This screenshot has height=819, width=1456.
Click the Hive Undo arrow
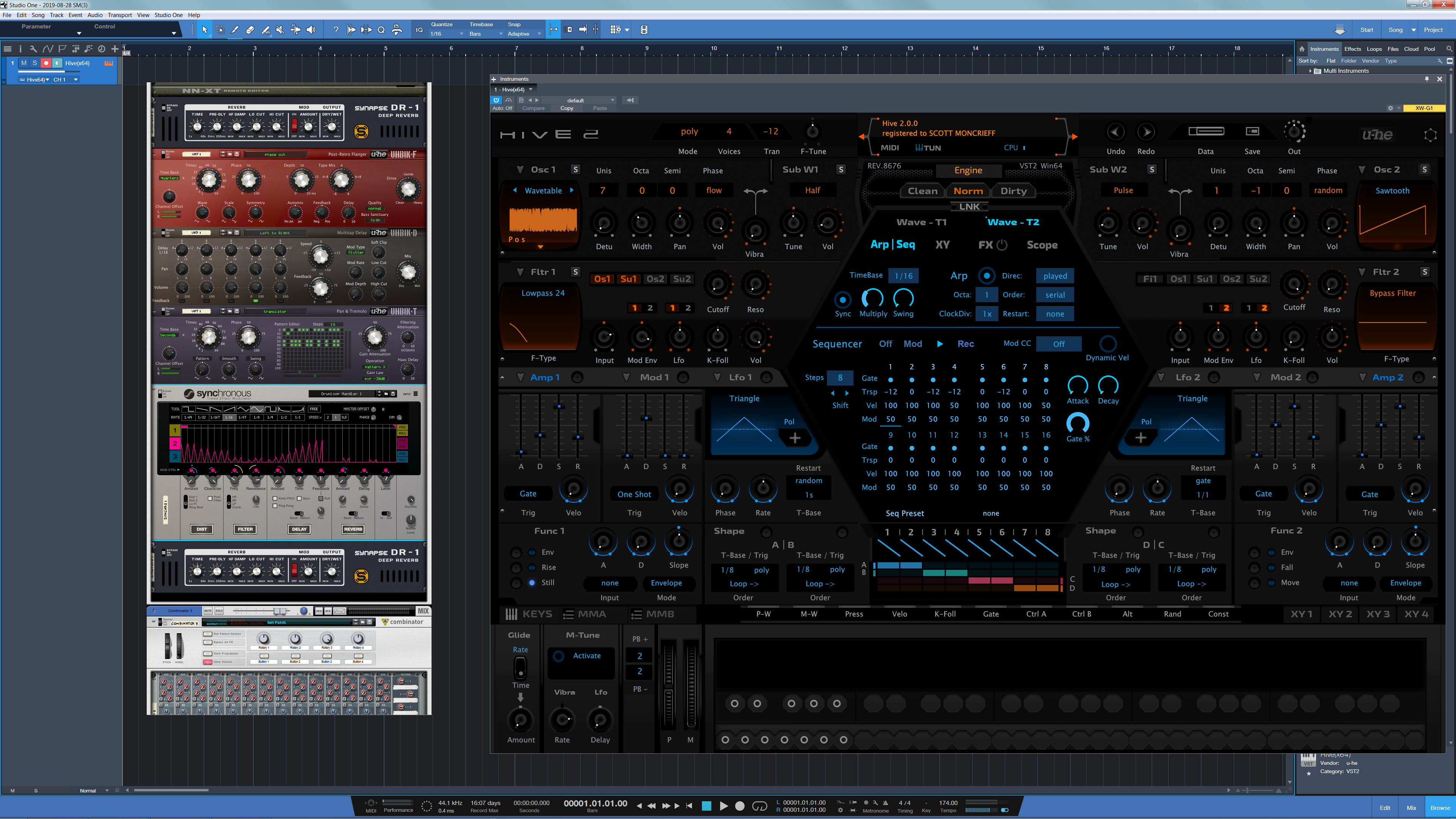click(x=1115, y=132)
